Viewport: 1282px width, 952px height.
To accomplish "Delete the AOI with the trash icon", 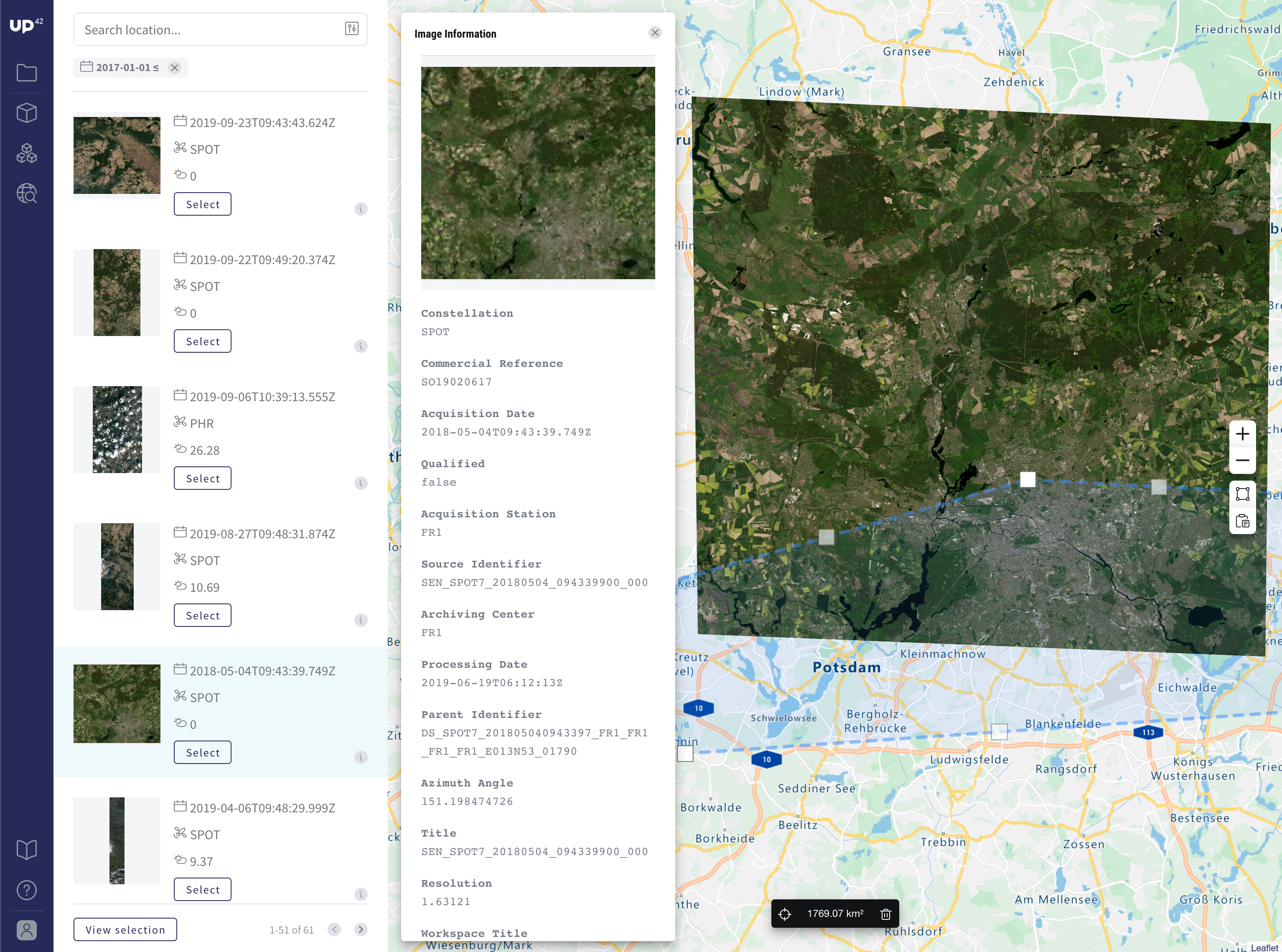I will click(885, 914).
